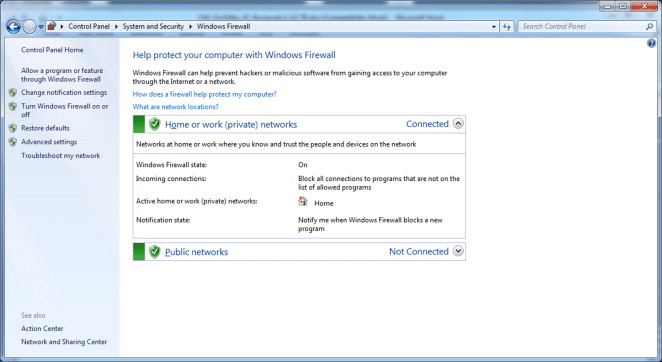This screenshot has width=662, height=362.
Task: Open the recent pages dropdown arrow
Action: coord(41,27)
